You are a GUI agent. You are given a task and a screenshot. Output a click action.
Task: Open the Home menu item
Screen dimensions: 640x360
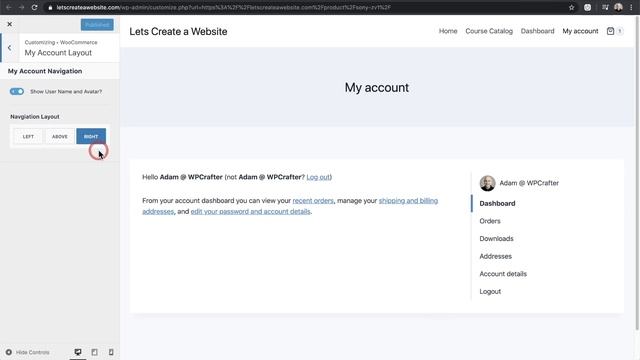(x=448, y=31)
